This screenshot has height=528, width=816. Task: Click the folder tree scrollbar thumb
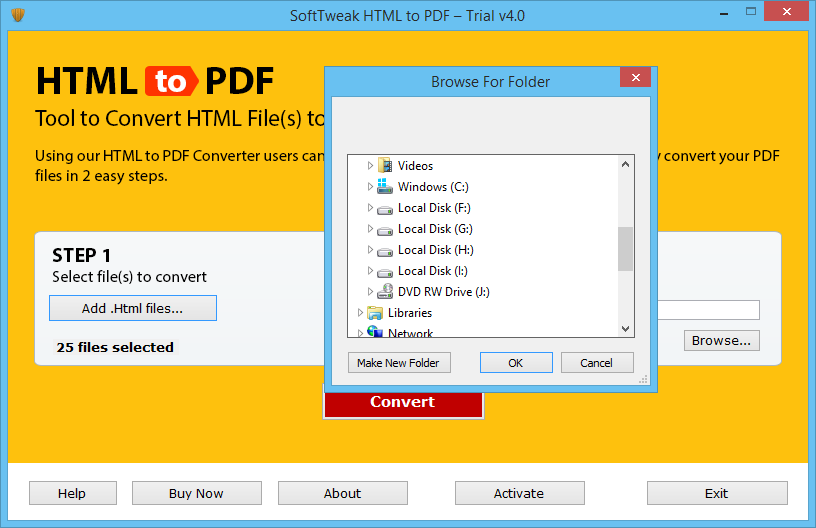626,249
